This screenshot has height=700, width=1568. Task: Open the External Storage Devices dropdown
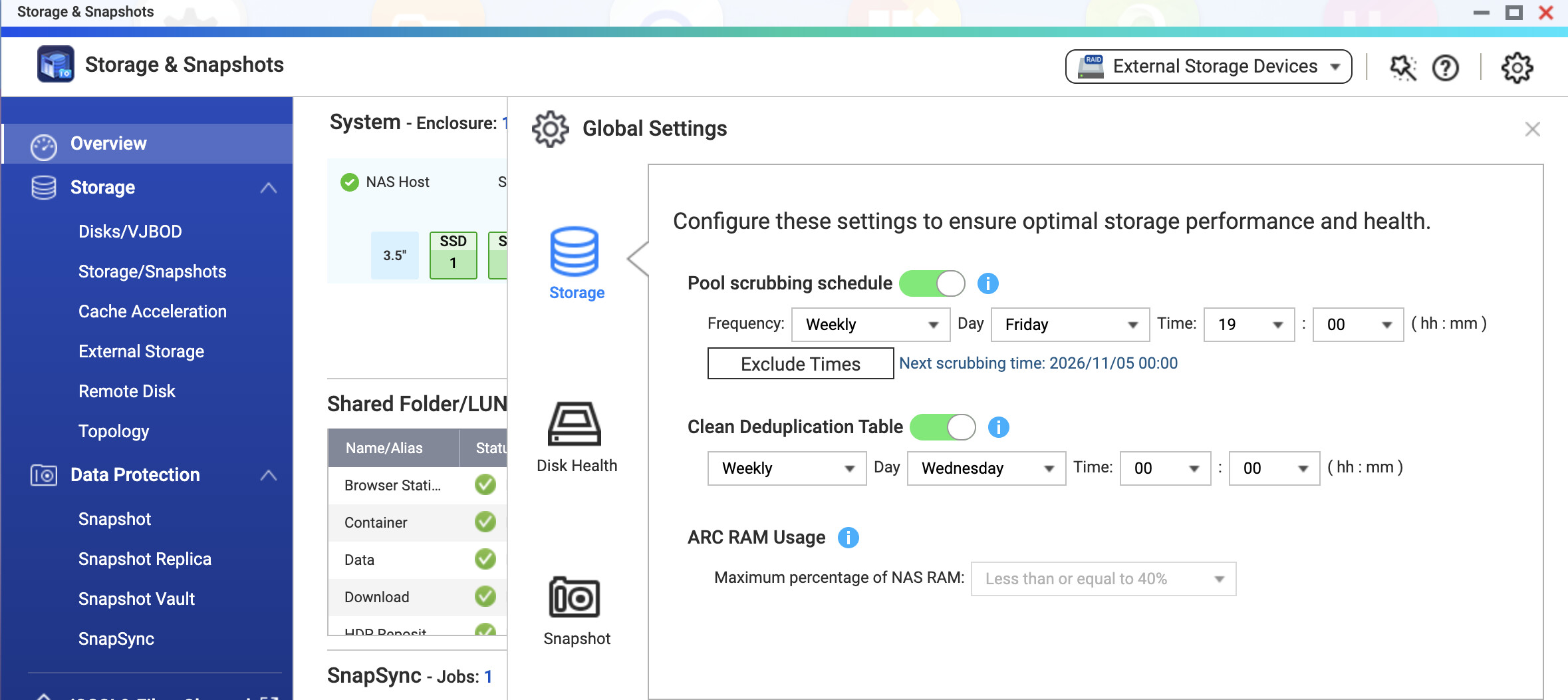click(1208, 67)
